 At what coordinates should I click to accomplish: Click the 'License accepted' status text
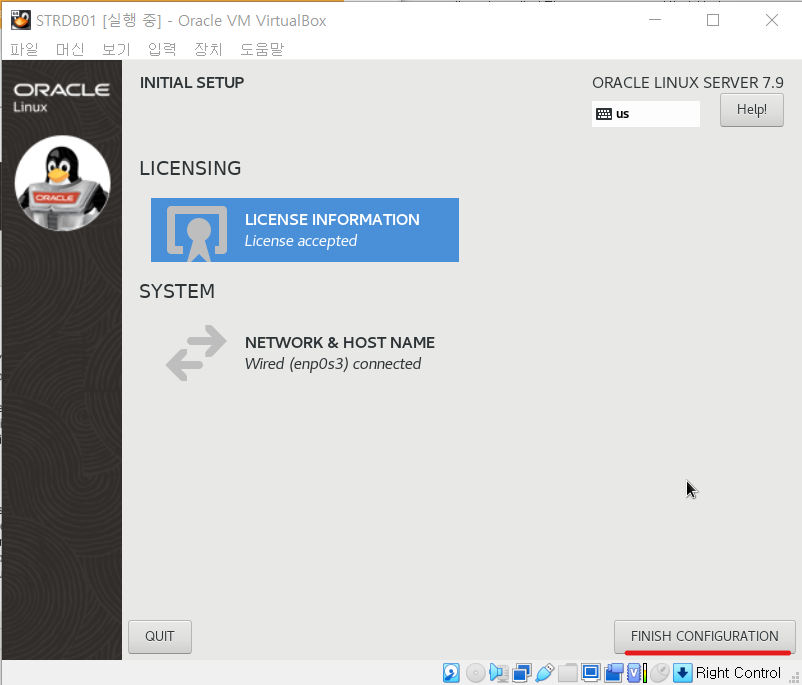[301, 240]
